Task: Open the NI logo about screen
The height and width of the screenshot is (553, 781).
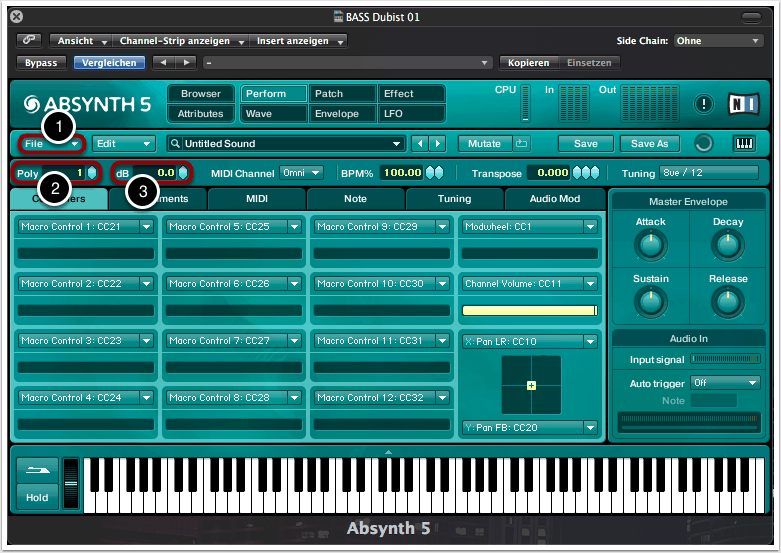Action: coord(741,104)
